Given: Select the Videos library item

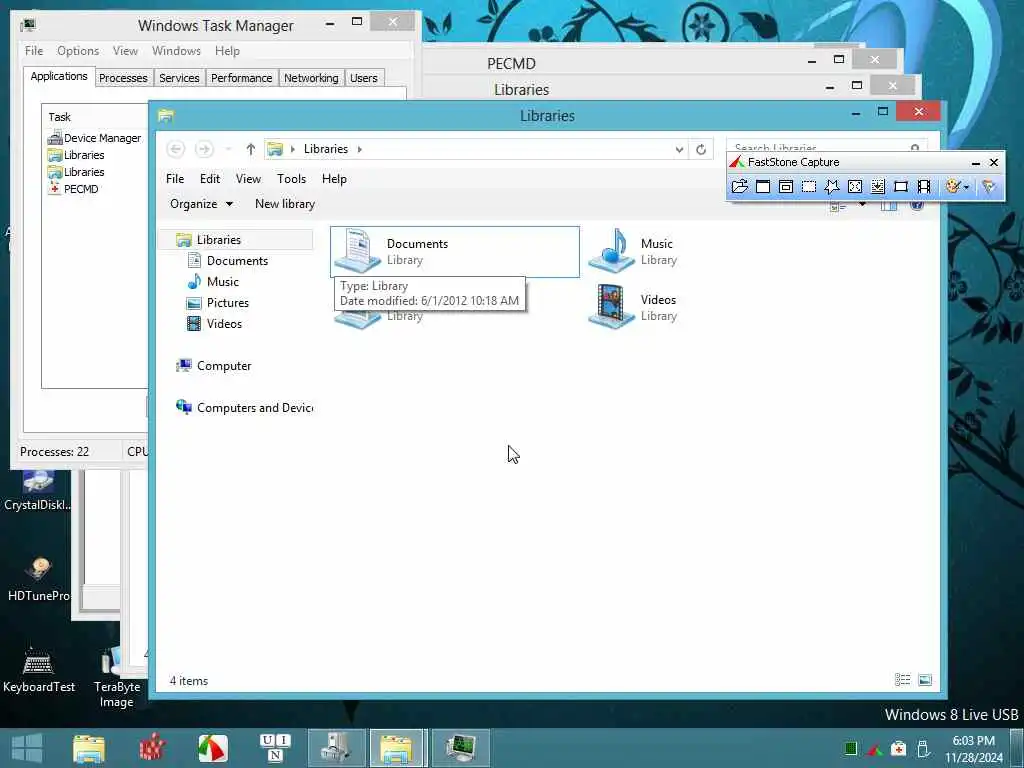Looking at the screenshot, I should tap(633, 308).
